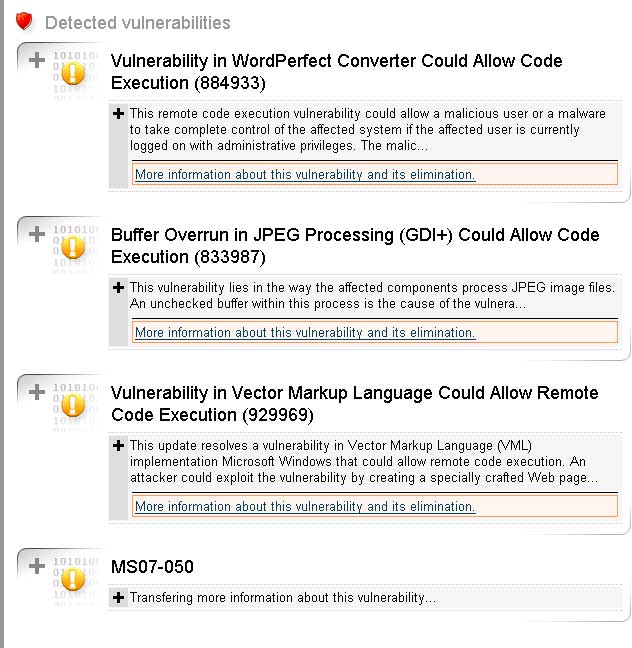The width and height of the screenshot is (632, 648).
Task: Click the red shield icon beside Detected vulnerabilities
Action: 24,21
